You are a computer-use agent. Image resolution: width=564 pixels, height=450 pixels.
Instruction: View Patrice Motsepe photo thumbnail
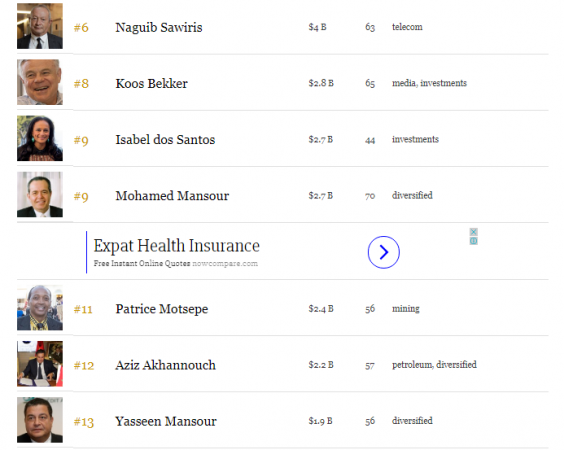coord(40,308)
